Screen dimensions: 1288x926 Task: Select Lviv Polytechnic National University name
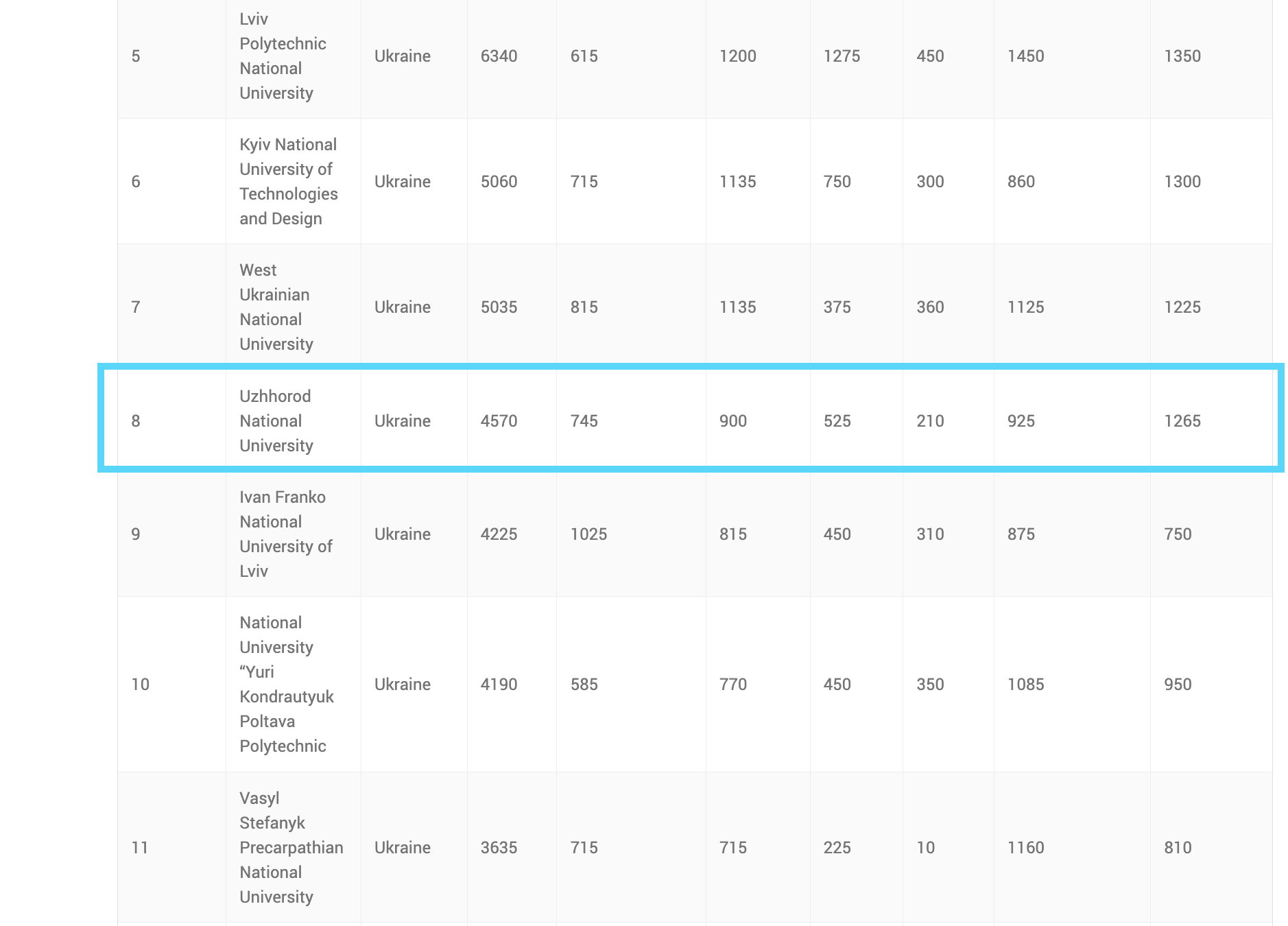[283, 56]
